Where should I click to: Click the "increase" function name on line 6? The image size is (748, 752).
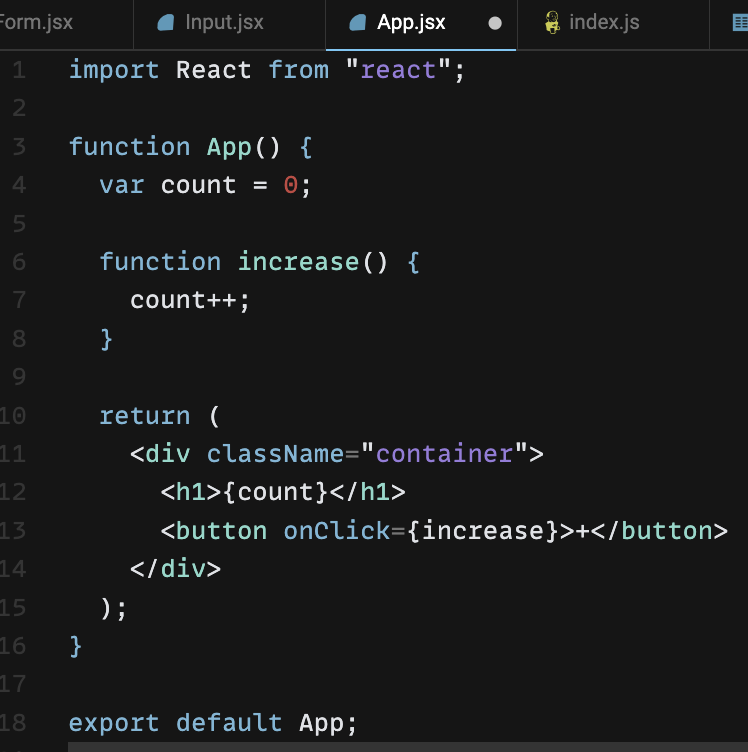298,262
